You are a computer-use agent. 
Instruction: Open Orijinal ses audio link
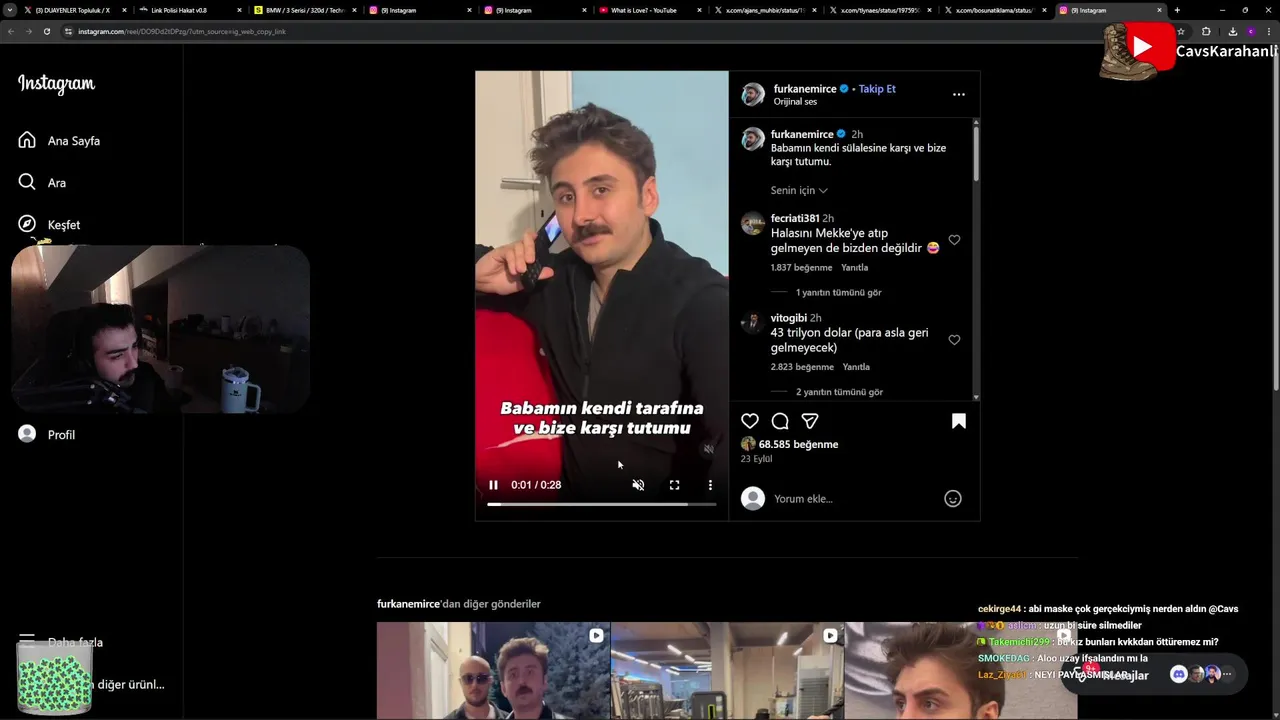click(795, 102)
